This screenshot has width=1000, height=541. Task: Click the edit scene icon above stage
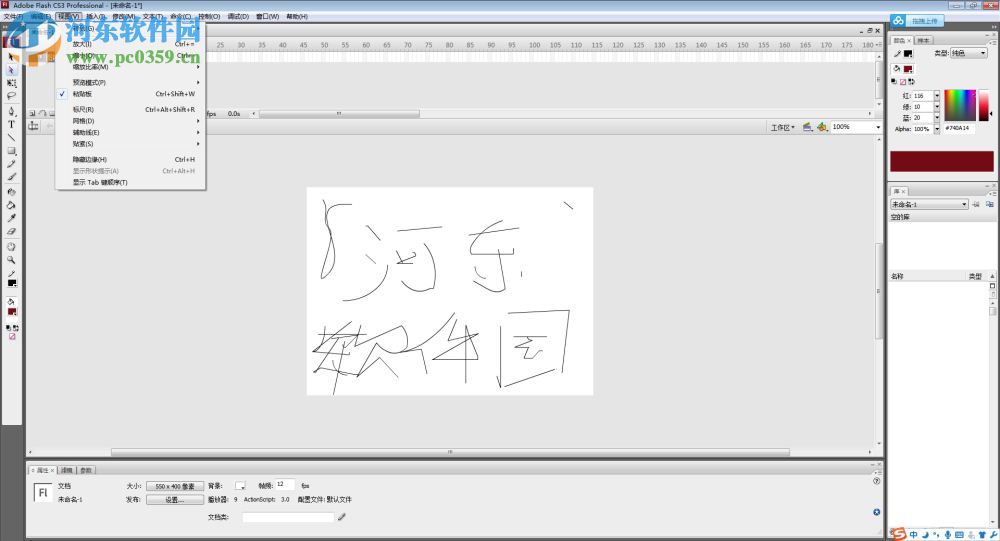(x=807, y=127)
